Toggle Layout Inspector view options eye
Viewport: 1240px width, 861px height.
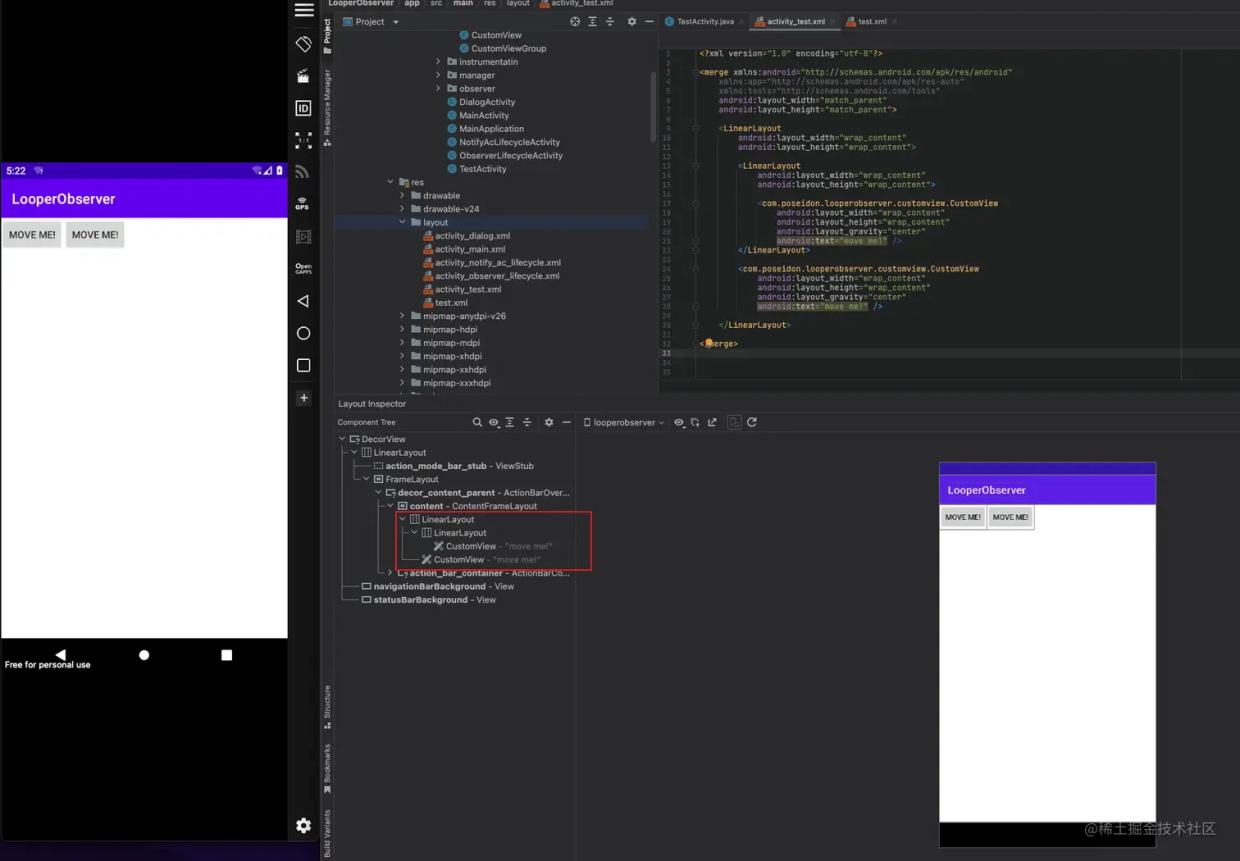tap(679, 423)
